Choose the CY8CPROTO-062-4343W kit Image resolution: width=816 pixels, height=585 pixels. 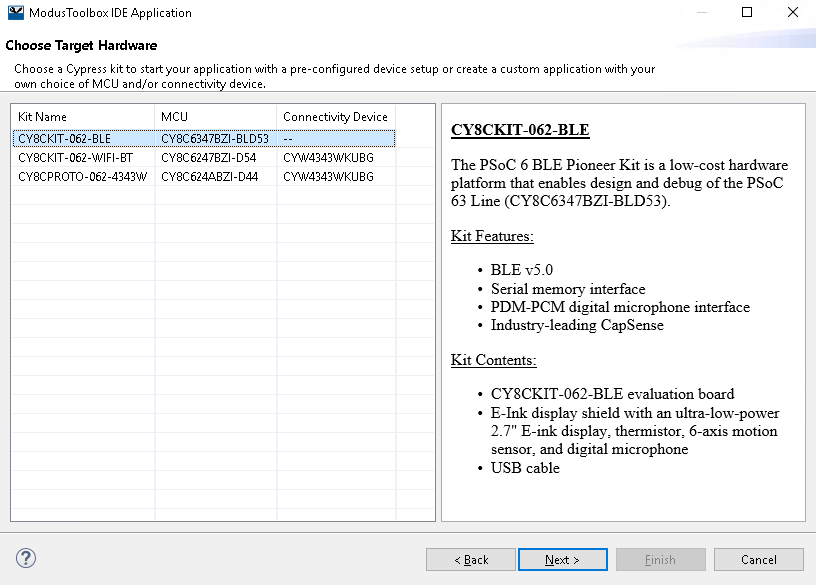[82, 177]
